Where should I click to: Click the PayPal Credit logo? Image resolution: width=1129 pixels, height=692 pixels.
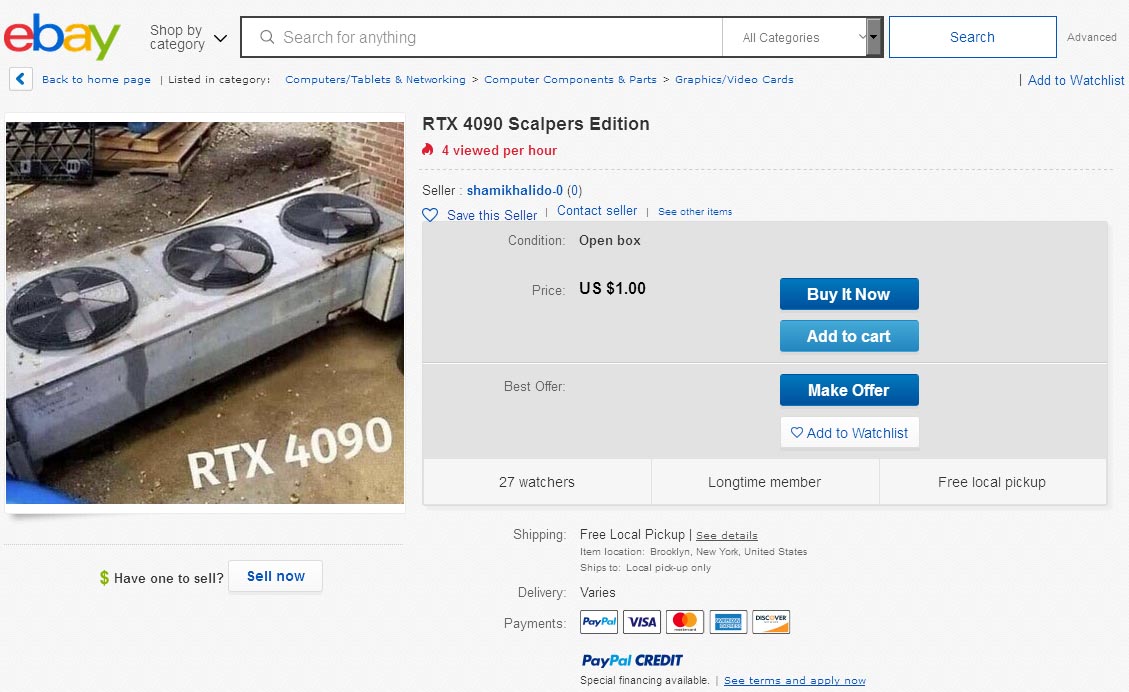click(x=632, y=660)
